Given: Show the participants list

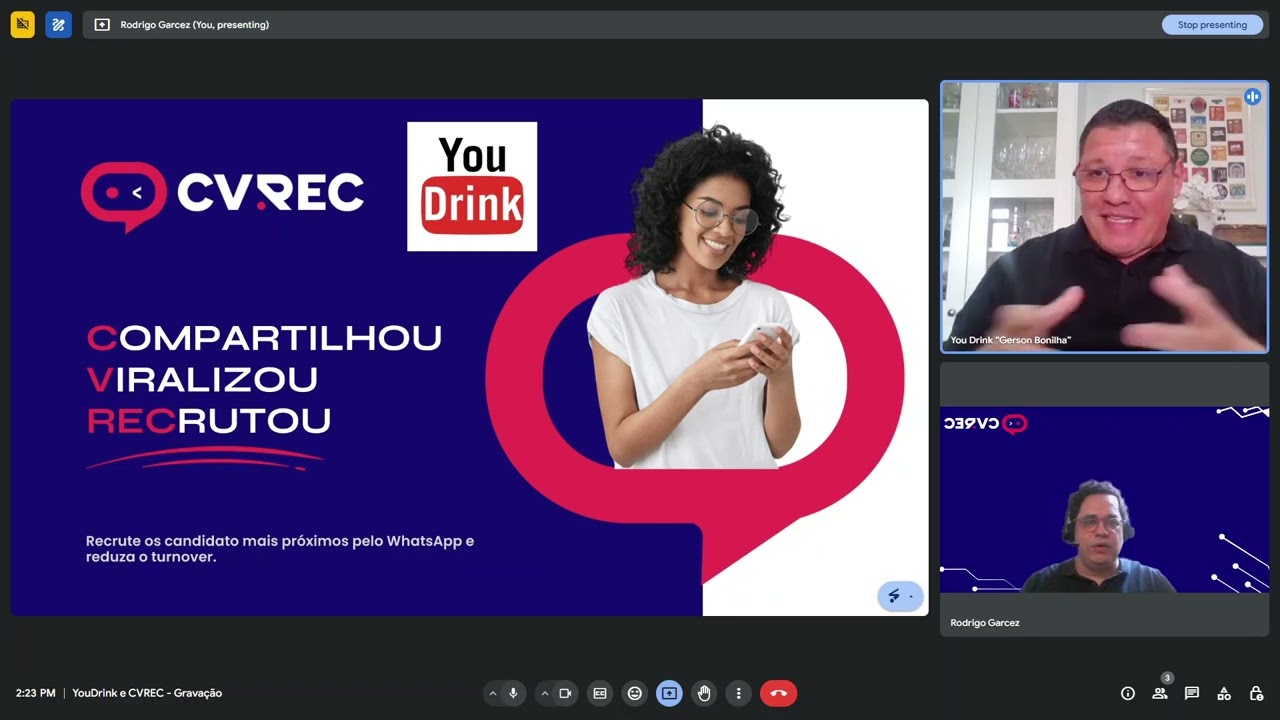Looking at the screenshot, I should (1160, 693).
